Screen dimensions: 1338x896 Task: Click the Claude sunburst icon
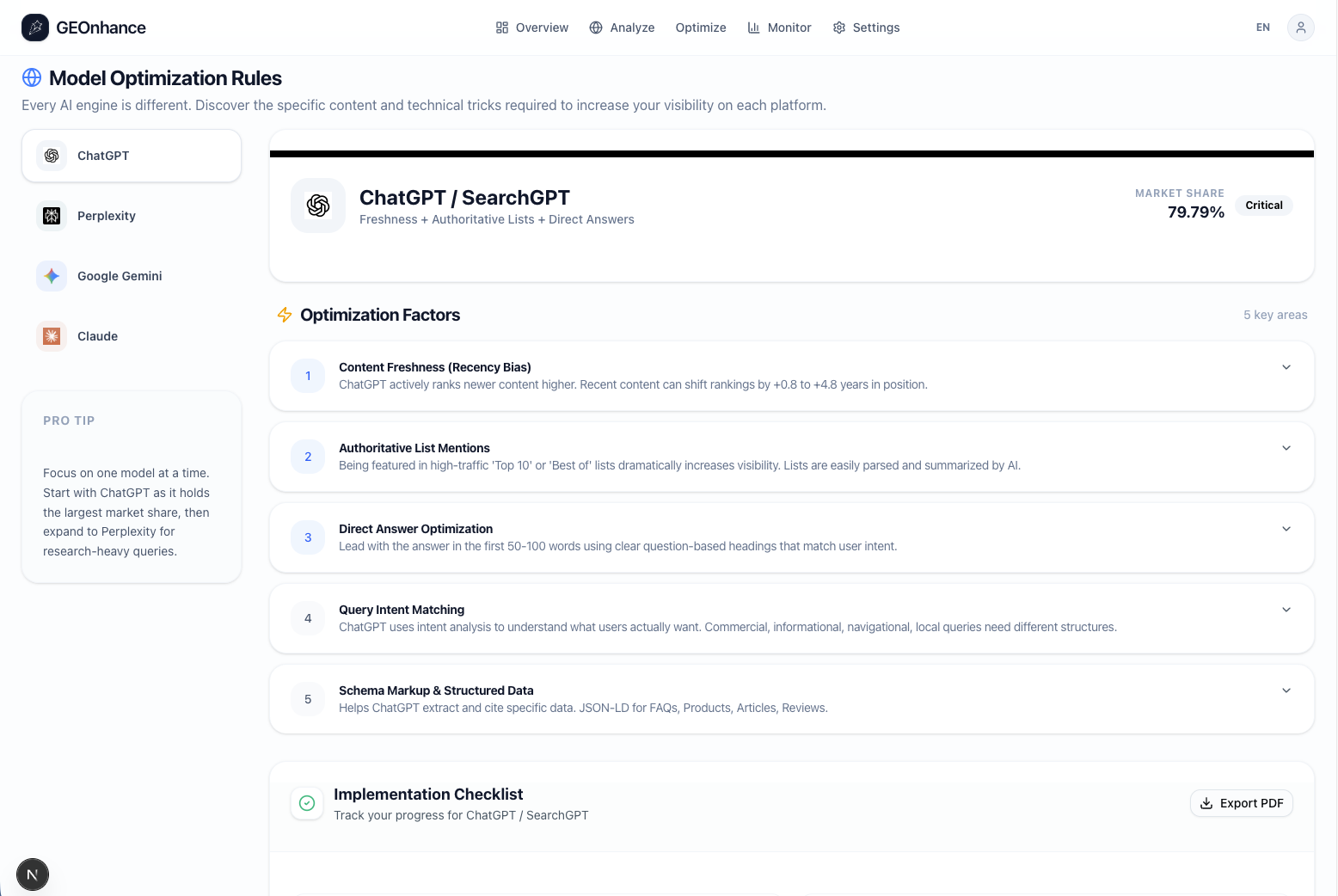click(52, 336)
